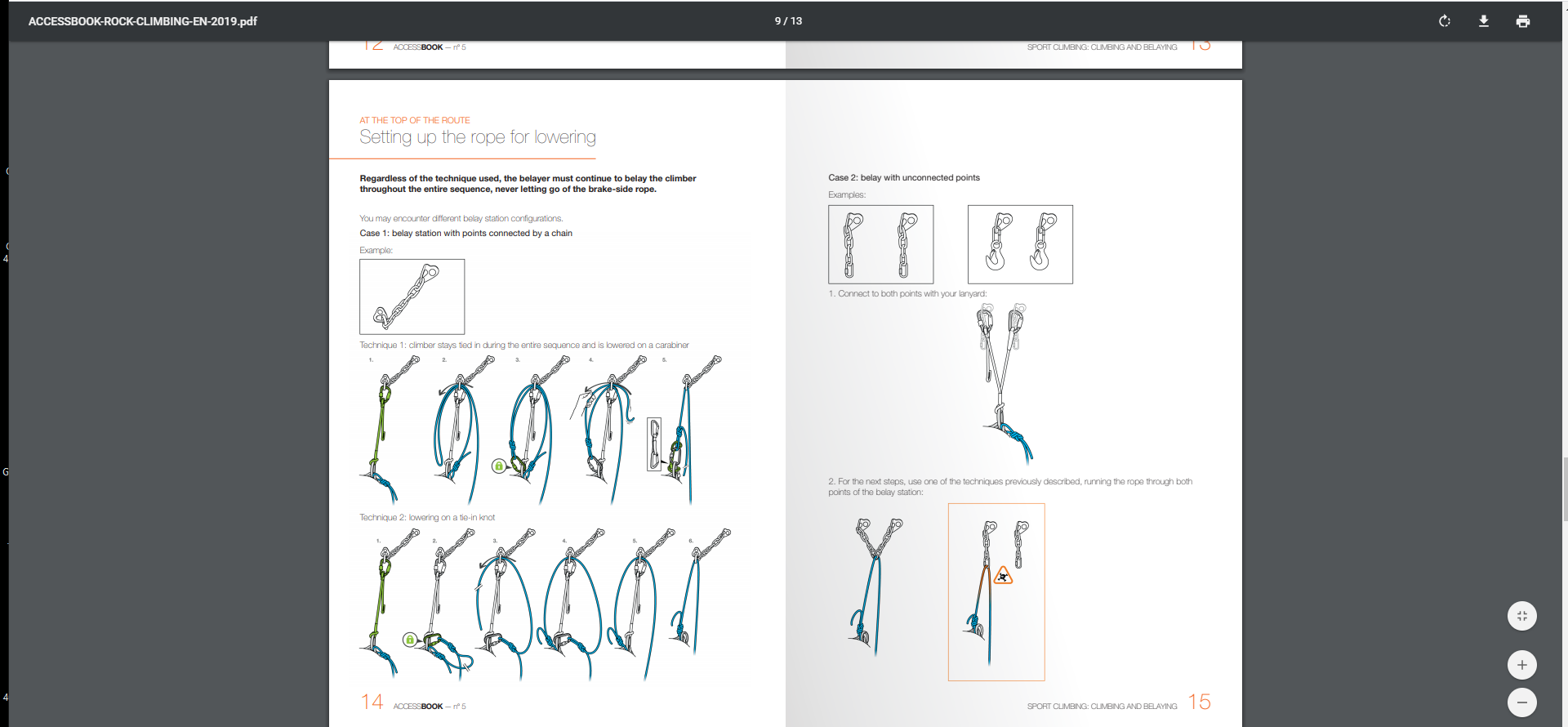Click 'Technique 2: lowering on a tie-in knot' caption
The image size is (1568, 727).
tap(427, 517)
